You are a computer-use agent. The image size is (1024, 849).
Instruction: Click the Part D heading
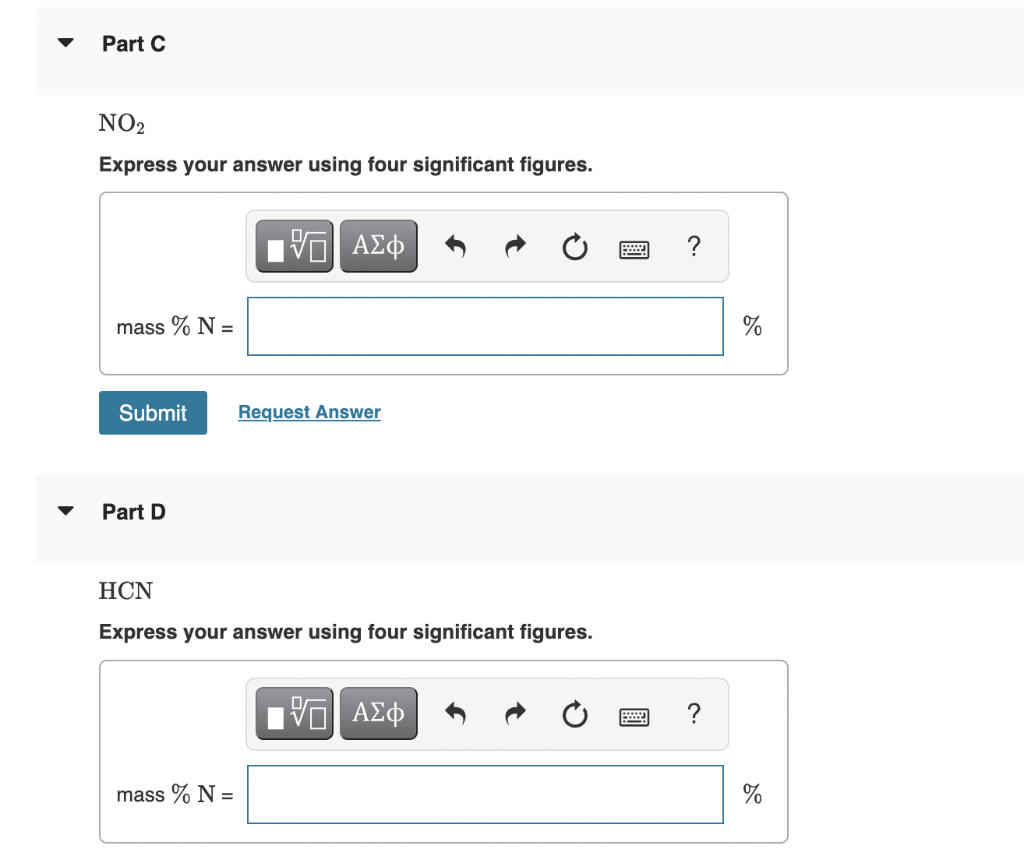pyautogui.click(x=133, y=511)
